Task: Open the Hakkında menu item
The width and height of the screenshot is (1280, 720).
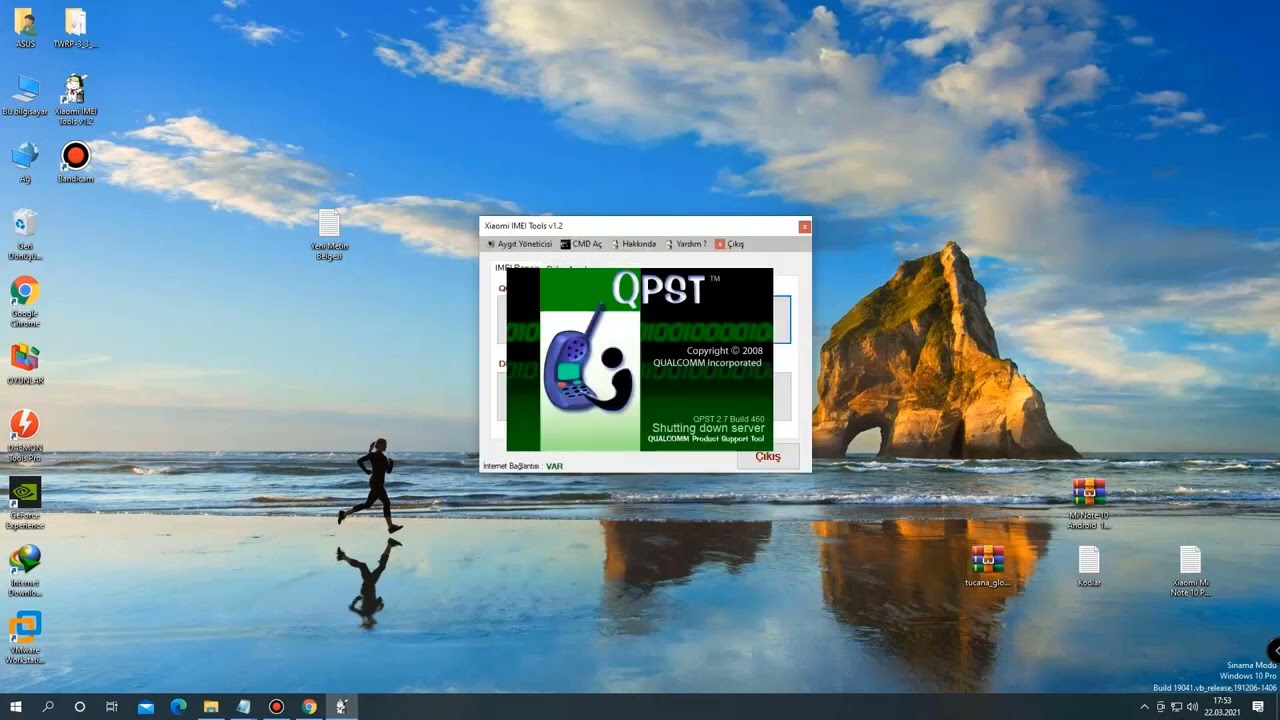Action: (633, 244)
